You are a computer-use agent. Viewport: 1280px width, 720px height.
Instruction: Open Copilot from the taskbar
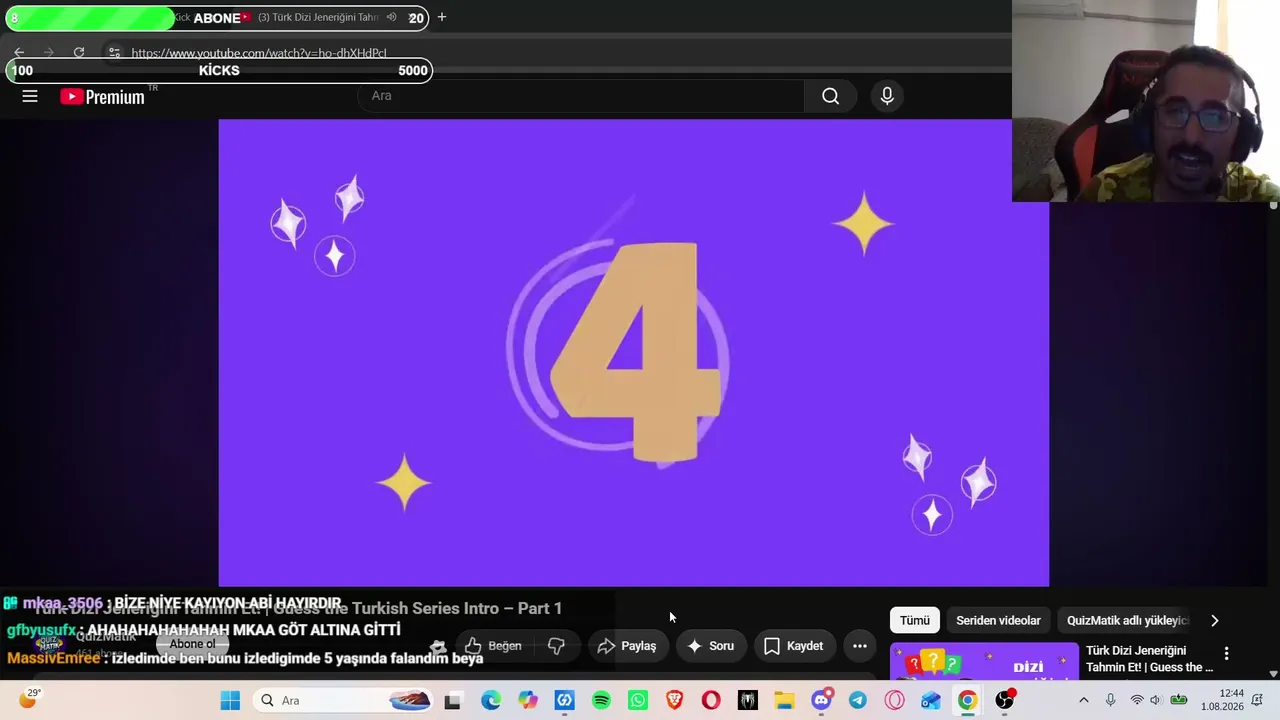point(527,700)
